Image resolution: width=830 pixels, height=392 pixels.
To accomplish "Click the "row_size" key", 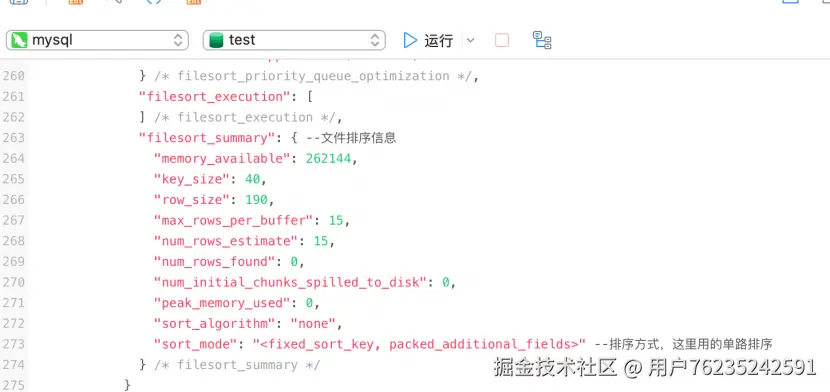I will pos(192,200).
